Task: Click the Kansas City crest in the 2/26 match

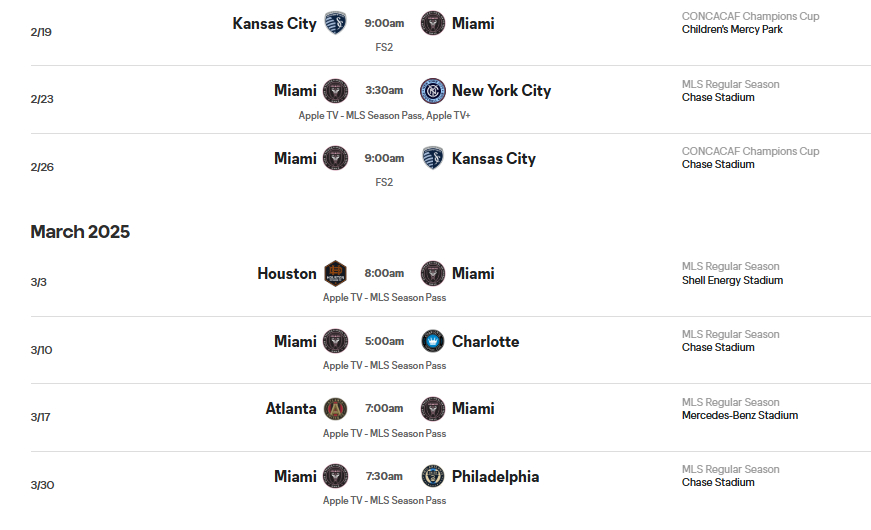Action: pyautogui.click(x=433, y=158)
